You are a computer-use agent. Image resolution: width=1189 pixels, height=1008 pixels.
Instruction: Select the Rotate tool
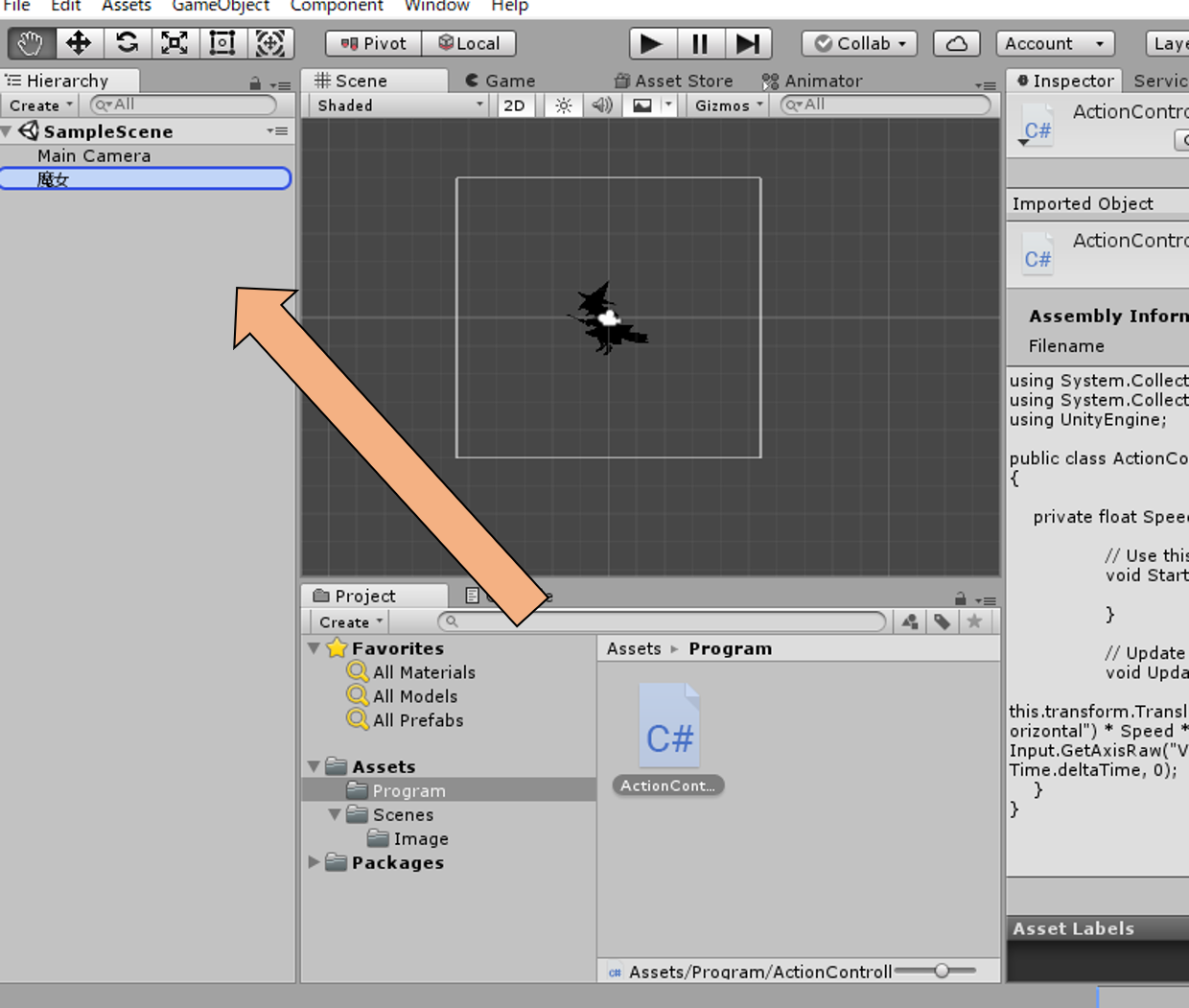tap(127, 43)
